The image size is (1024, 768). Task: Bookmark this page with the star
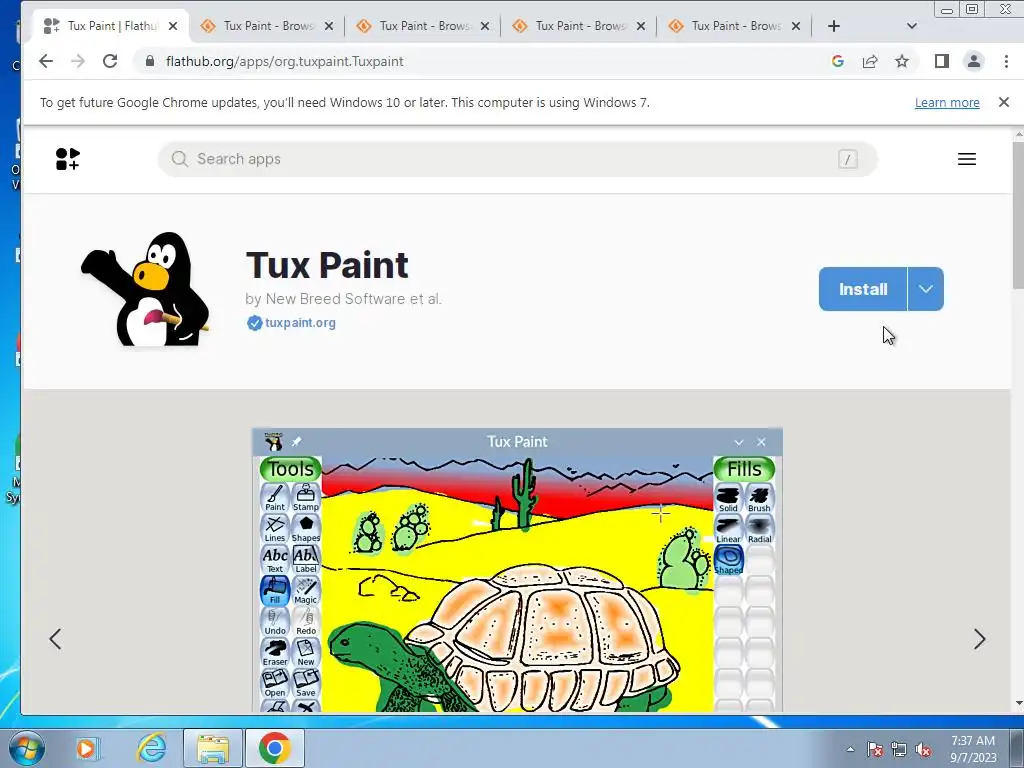(x=902, y=61)
